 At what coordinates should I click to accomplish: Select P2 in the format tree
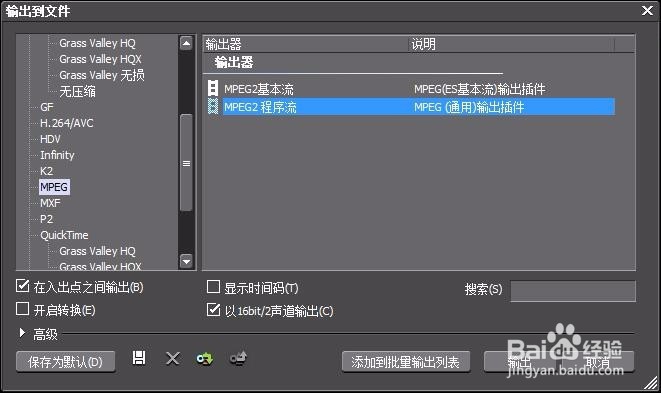(x=46, y=219)
